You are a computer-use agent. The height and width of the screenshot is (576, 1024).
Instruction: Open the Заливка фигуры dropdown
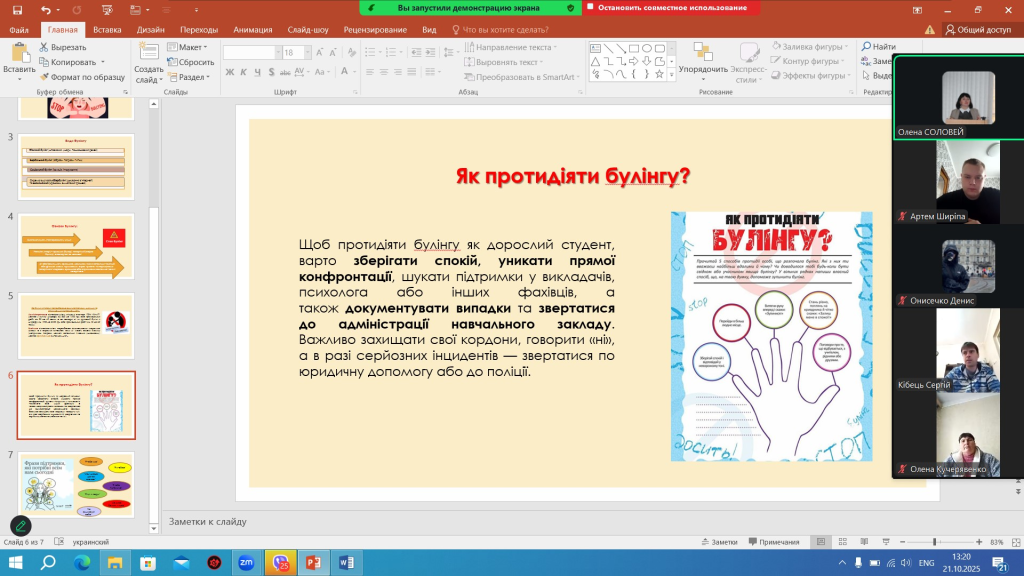(x=810, y=46)
